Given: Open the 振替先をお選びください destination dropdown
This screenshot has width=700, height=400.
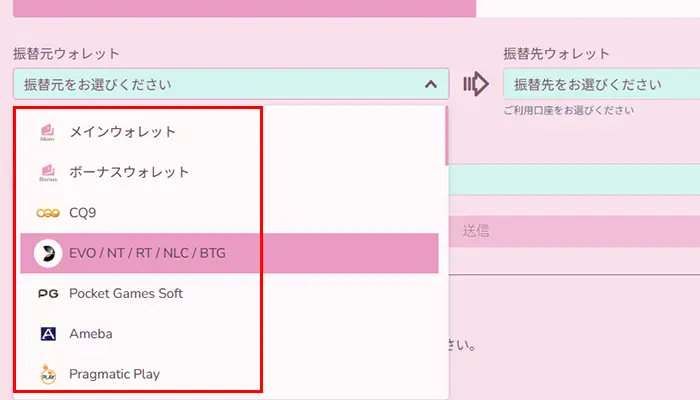Looking at the screenshot, I should click(601, 84).
